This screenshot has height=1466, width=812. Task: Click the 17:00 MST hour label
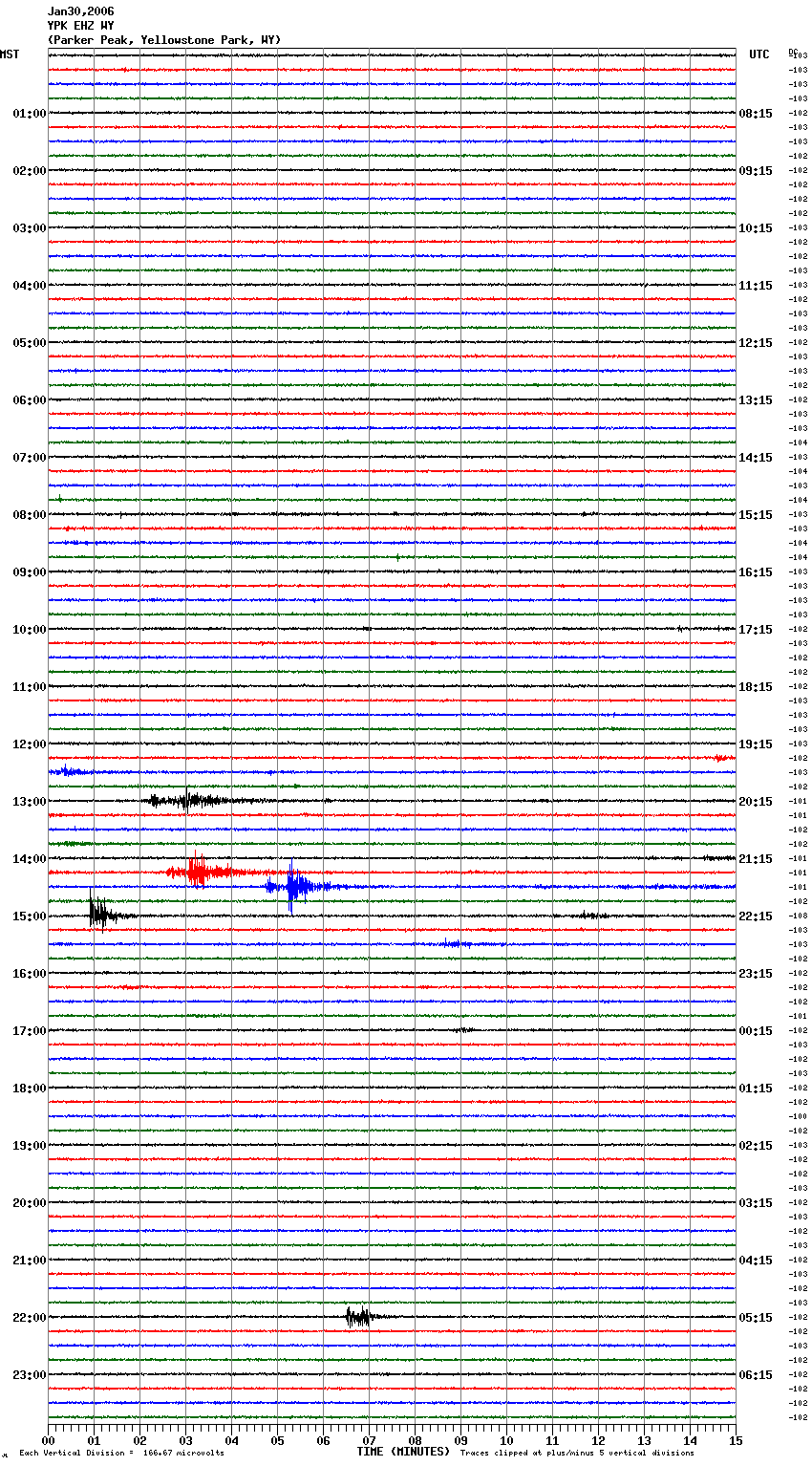pyautogui.click(x=30, y=1031)
